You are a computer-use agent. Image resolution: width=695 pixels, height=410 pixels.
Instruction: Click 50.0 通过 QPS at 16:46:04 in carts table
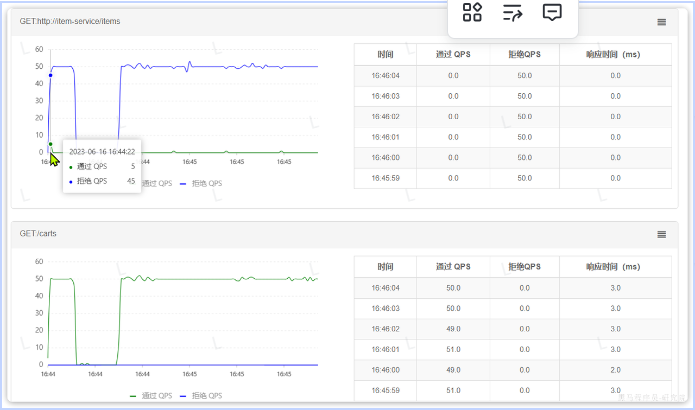click(x=453, y=288)
